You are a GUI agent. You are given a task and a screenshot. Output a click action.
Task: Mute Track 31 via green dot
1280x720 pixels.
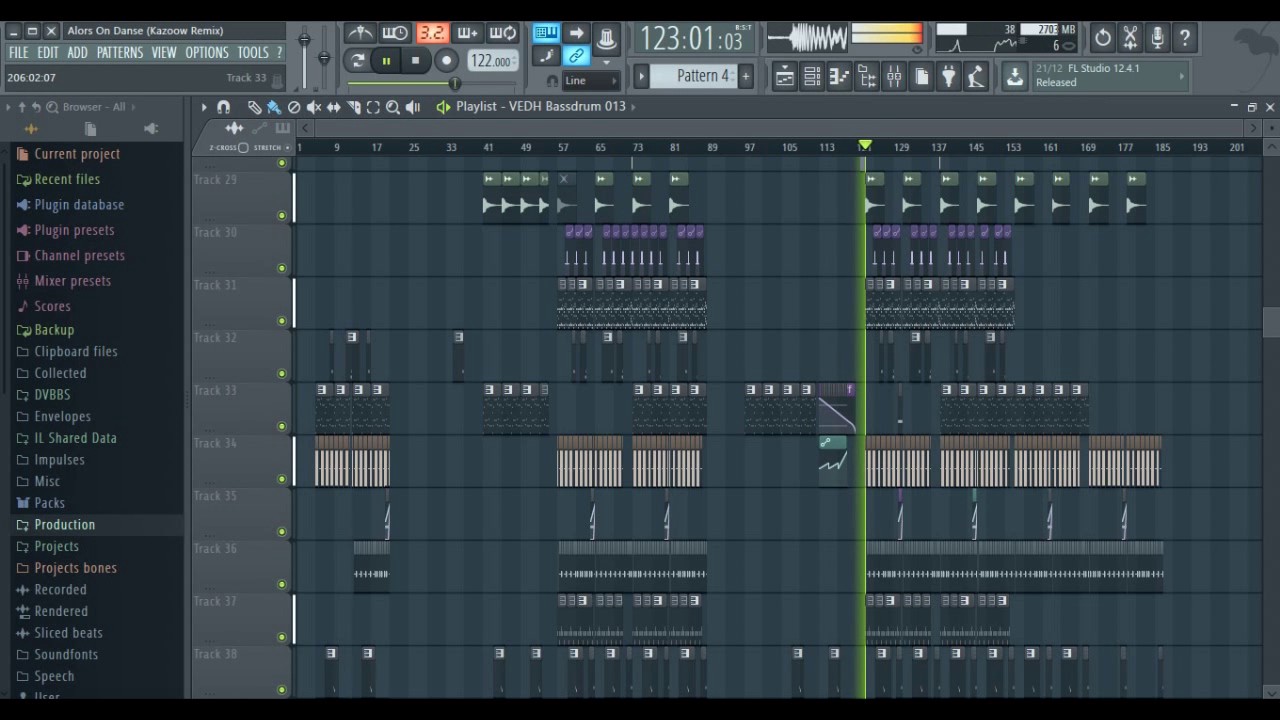point(282,321)
